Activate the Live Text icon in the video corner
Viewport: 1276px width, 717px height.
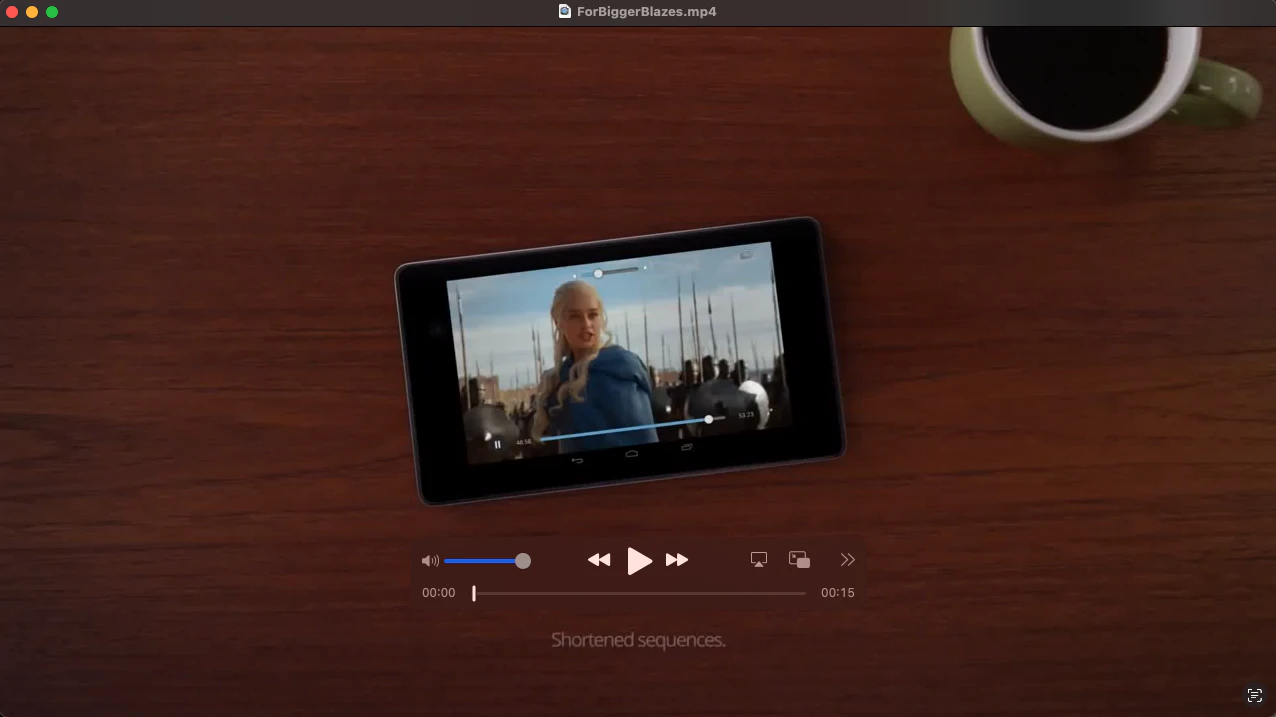tap(1254, 696)
